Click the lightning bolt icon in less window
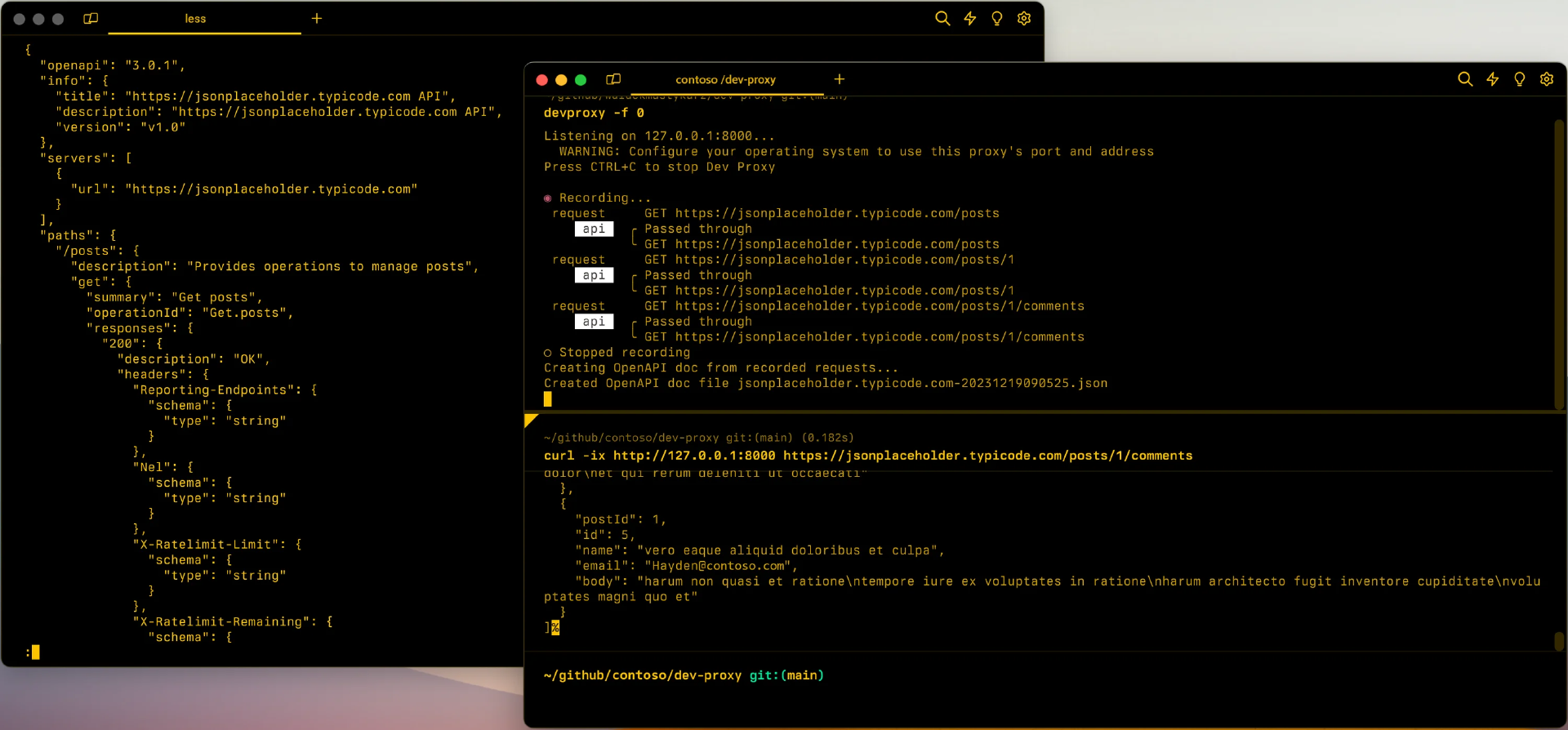Viewport: 1568px width, 730px height. click(x=969, y=18)
